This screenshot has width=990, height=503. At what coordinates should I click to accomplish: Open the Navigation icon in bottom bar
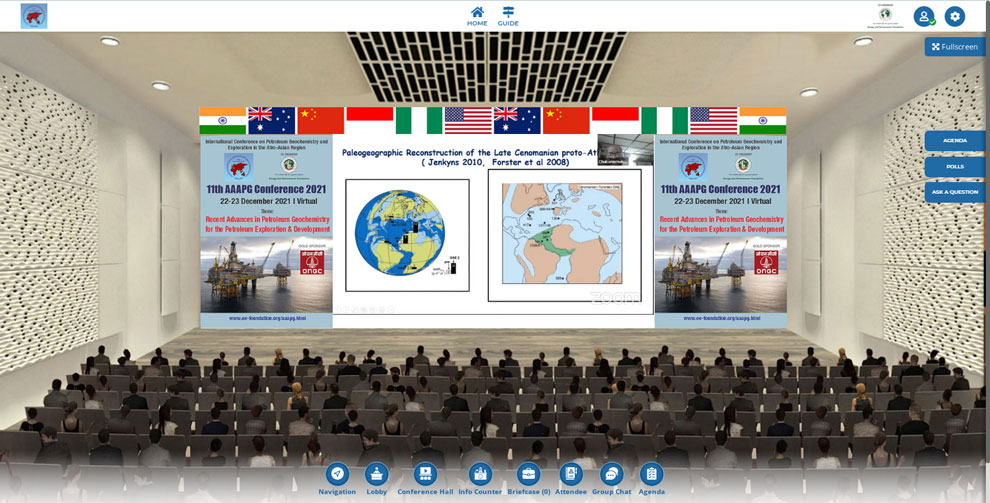337,479
